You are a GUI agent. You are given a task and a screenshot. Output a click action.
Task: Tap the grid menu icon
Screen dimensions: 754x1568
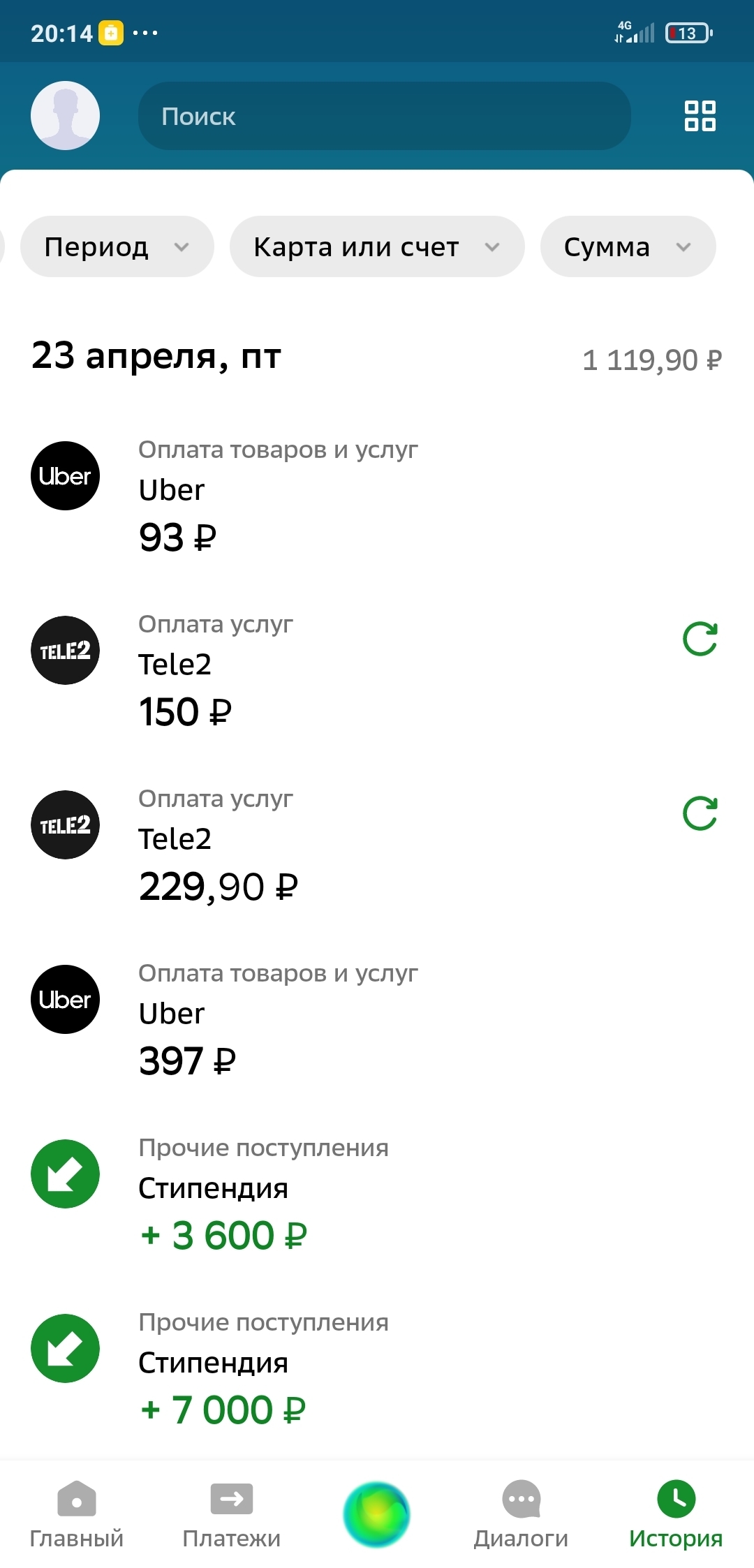click(x=700, y=116)
